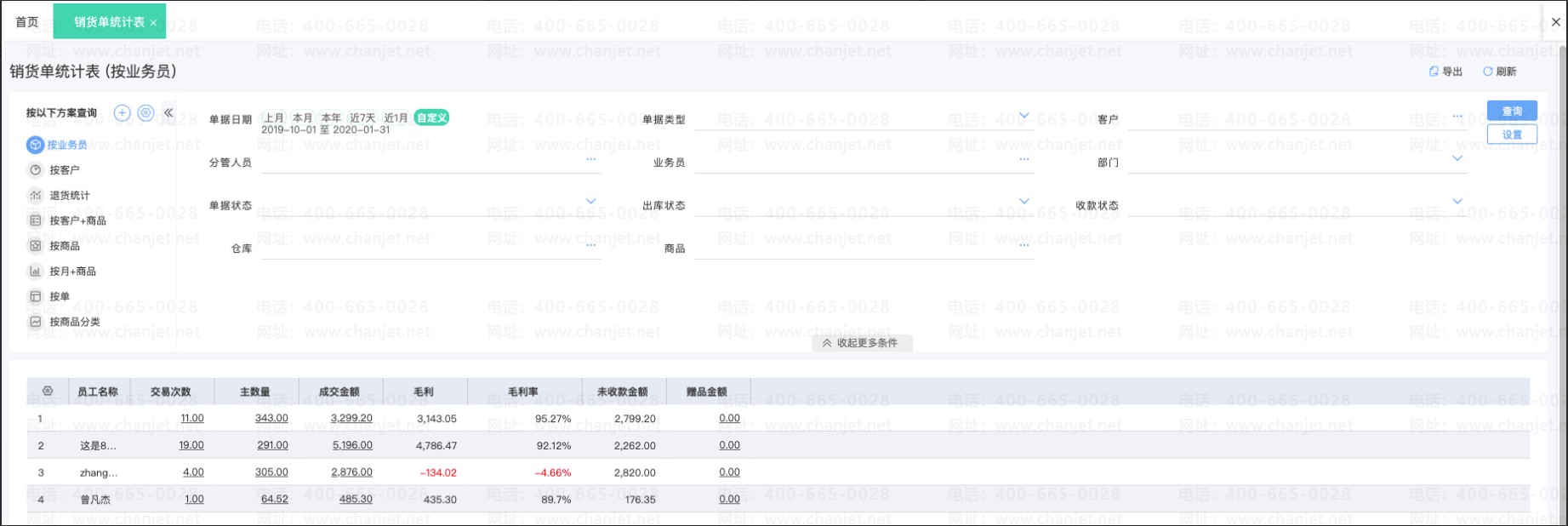
Task: Click employee name 曾凡杰
Action: tap(95, 500)
